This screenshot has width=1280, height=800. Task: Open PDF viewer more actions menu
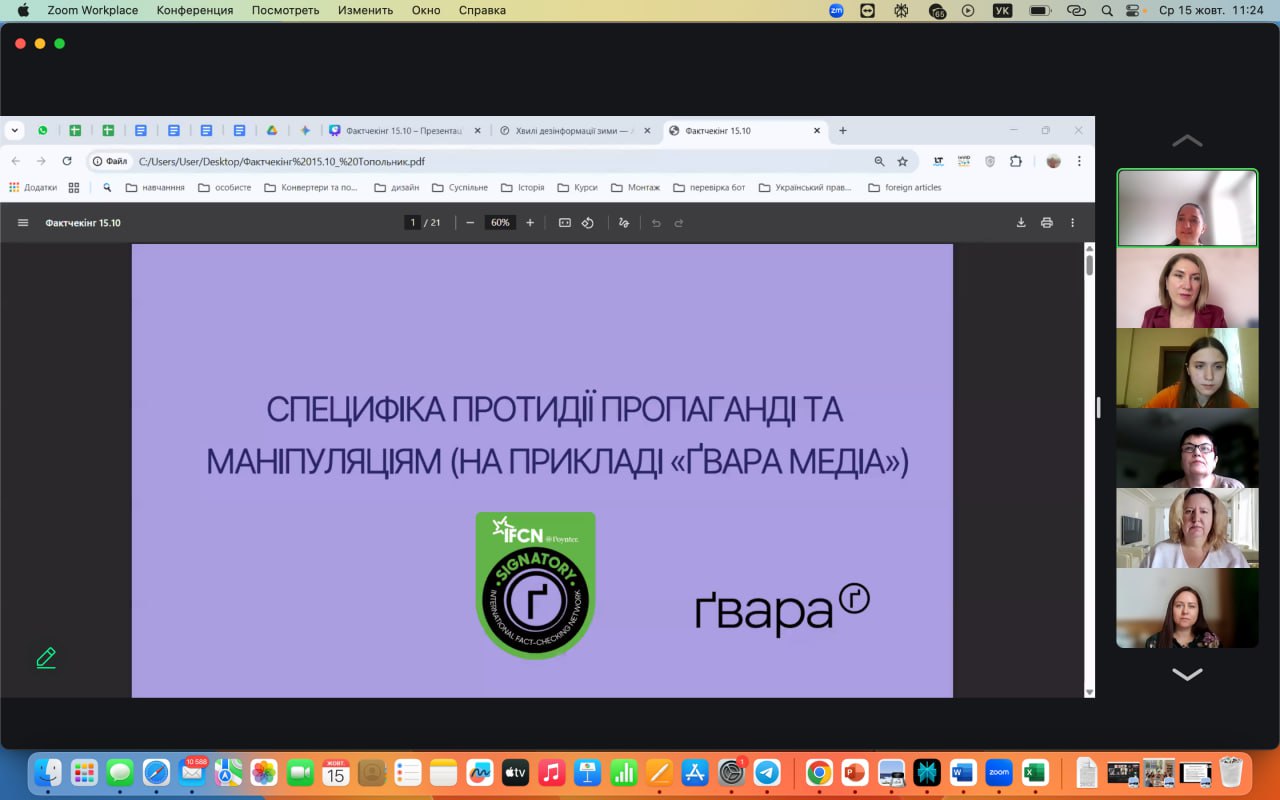[x=1073, y=223]
